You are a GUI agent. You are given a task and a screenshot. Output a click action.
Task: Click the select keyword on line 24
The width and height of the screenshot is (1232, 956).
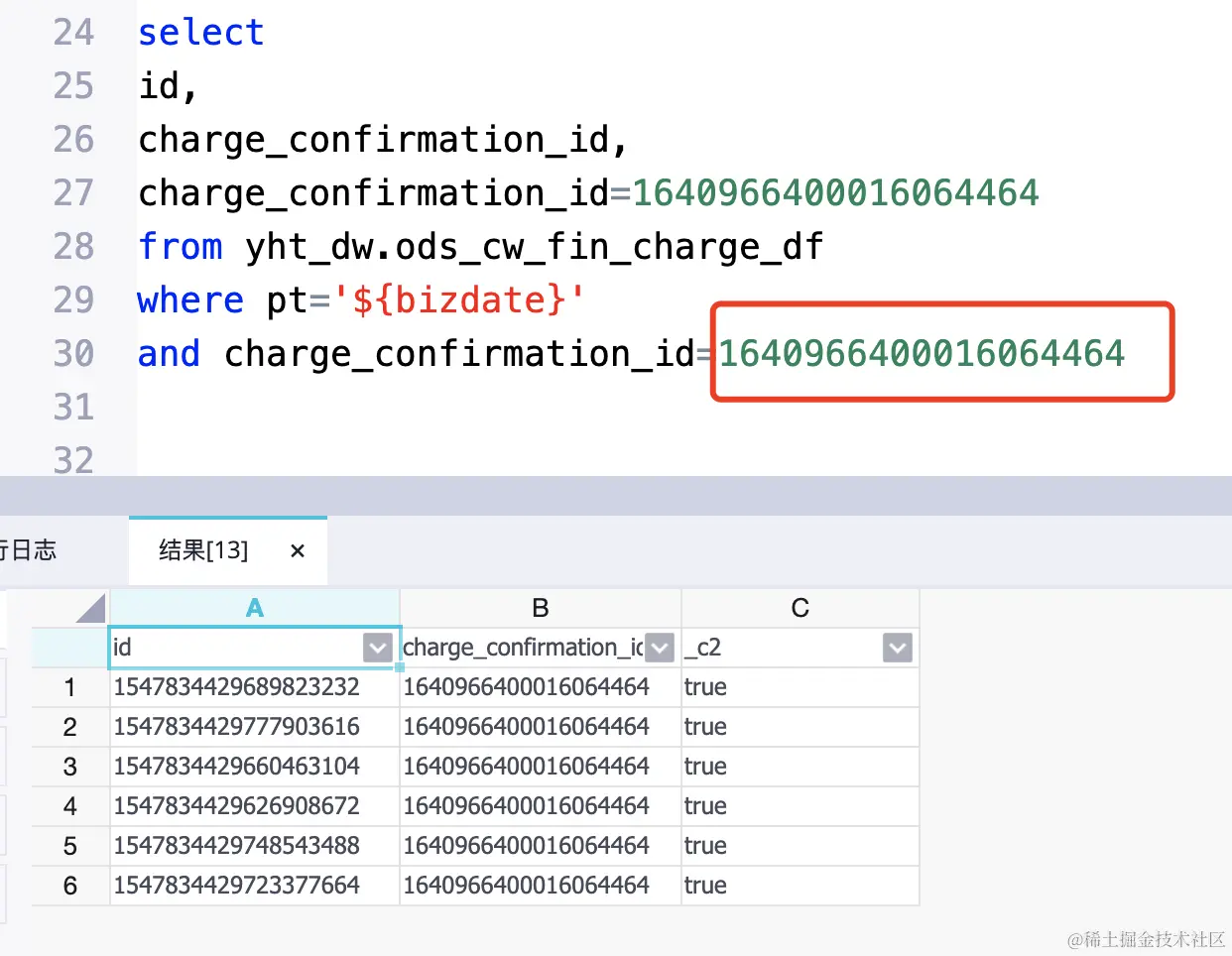click(201, 33)
